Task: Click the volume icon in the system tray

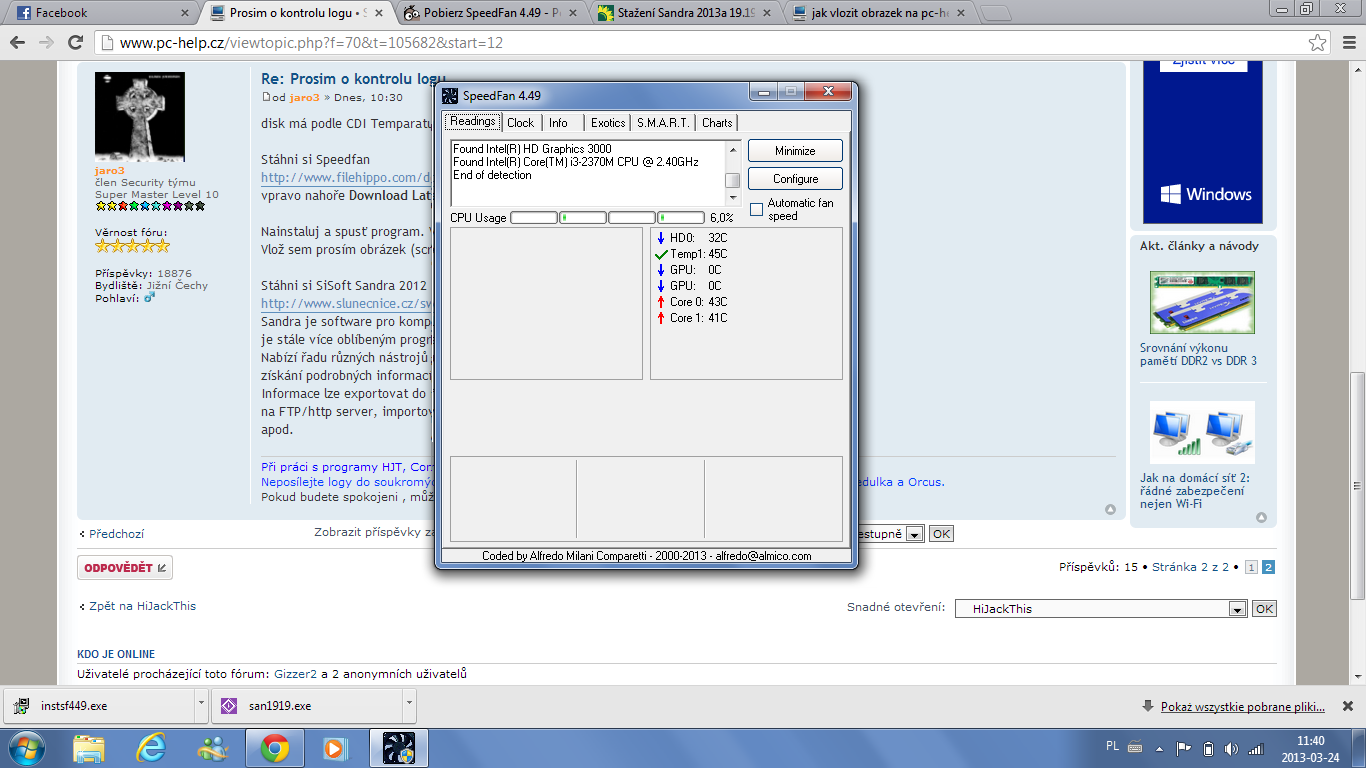Action: point(1231,748)
